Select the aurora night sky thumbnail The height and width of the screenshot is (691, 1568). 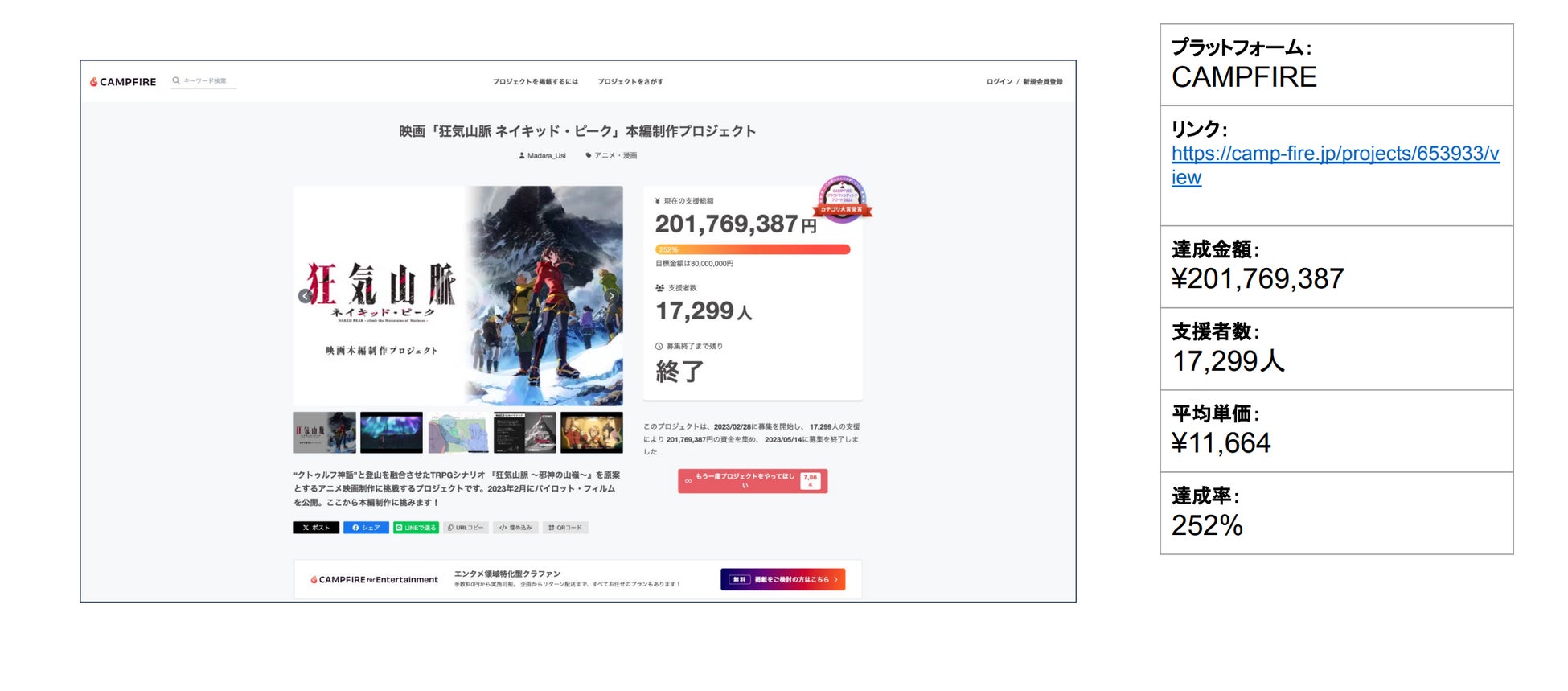(392, 433)
